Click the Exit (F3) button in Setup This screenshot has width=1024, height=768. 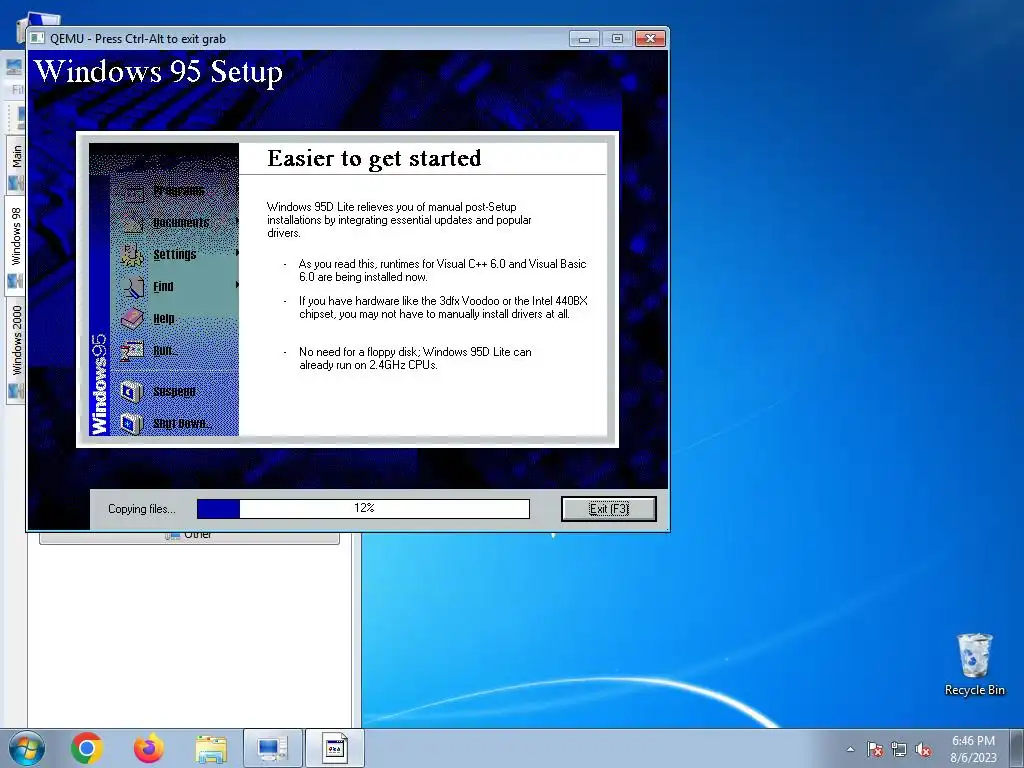pyautogui.click(x=609, y=509)
